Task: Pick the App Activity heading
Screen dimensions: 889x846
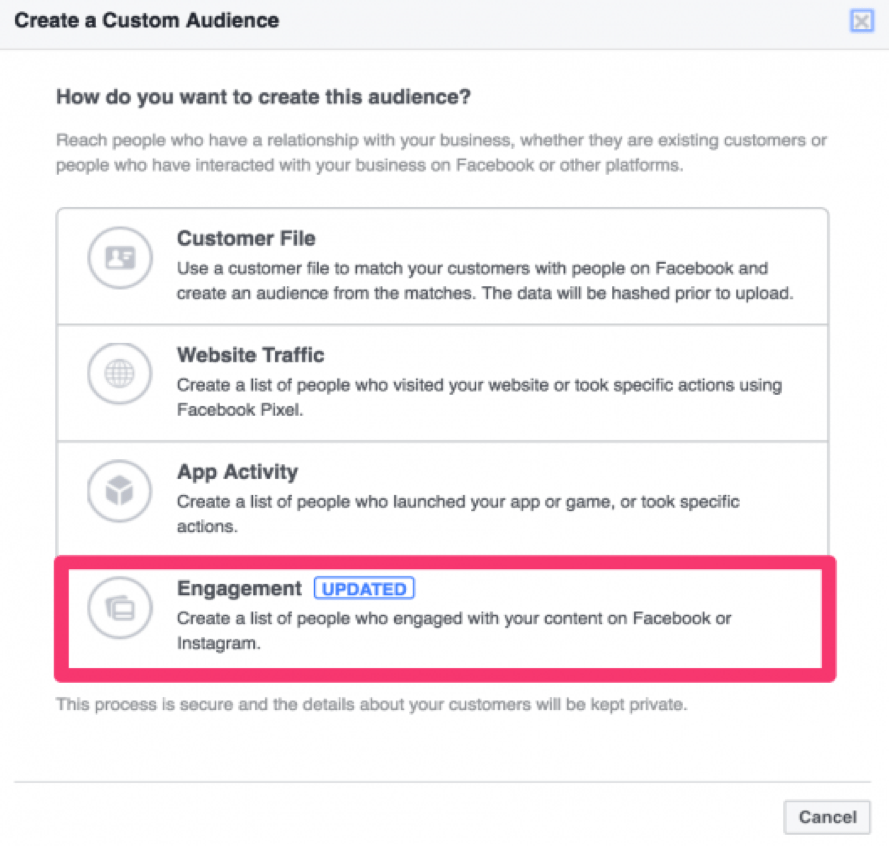Action: click(237, 472)
